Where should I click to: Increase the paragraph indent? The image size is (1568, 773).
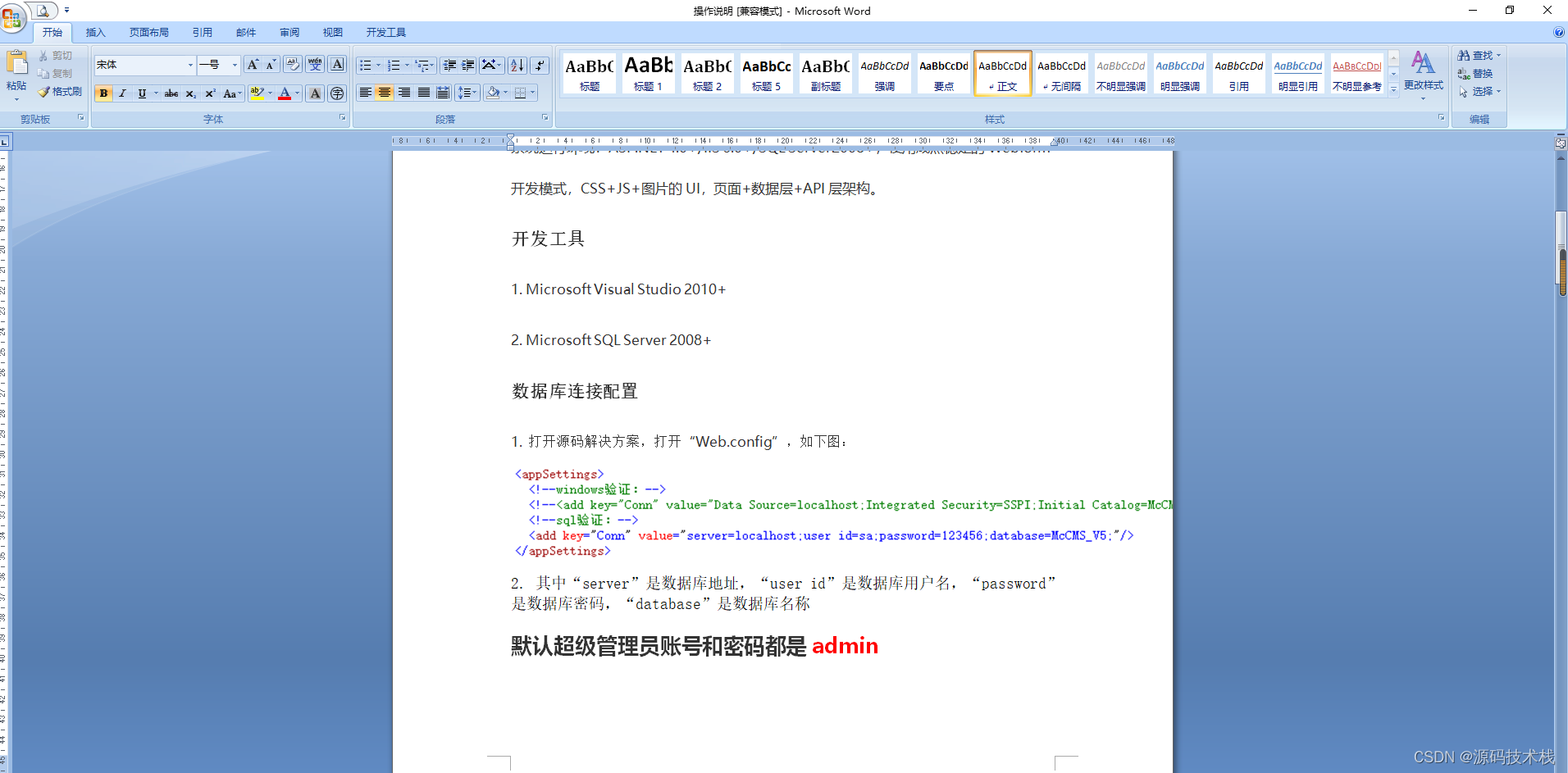468,66
